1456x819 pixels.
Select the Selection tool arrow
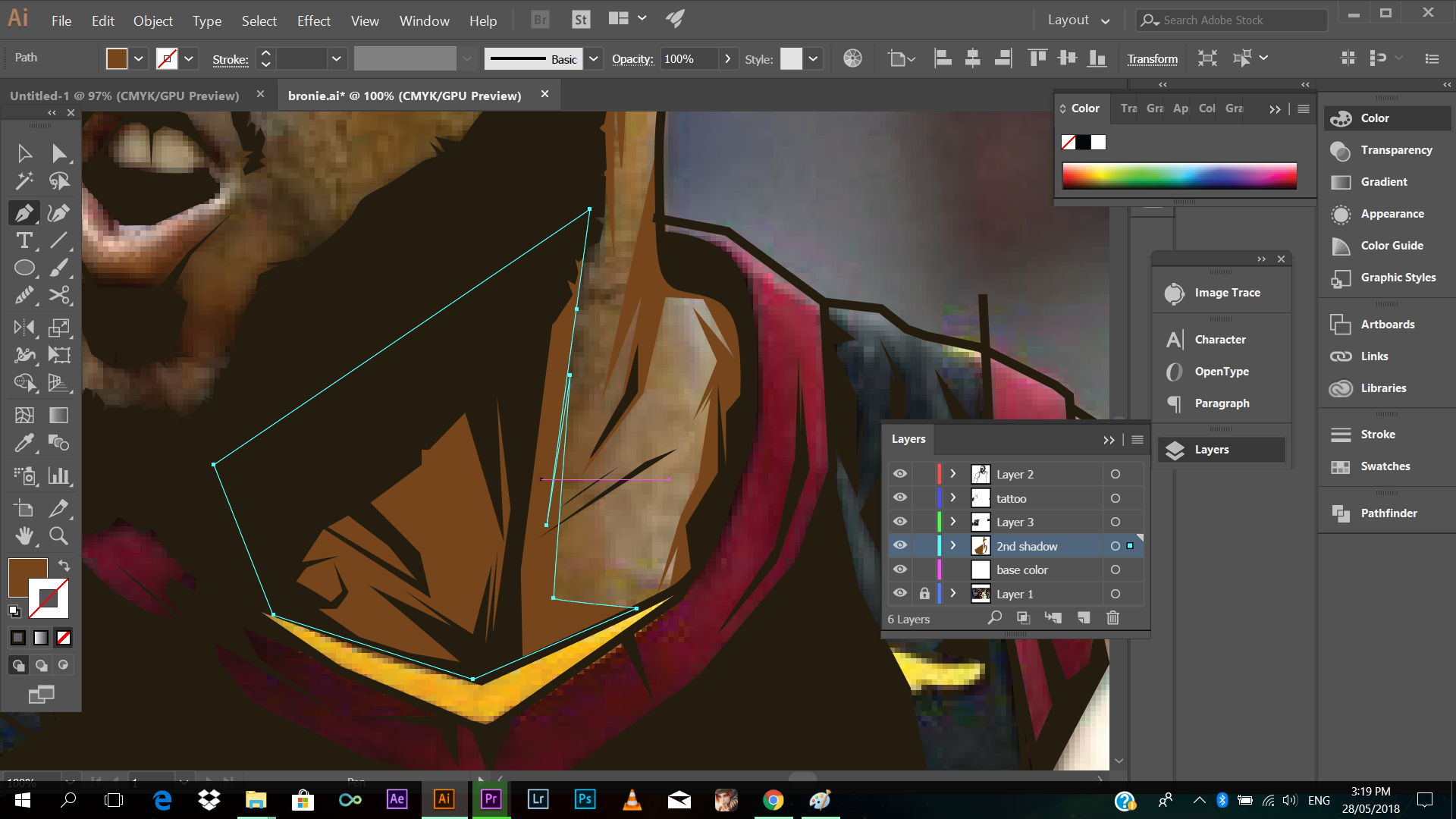(24, 154)
